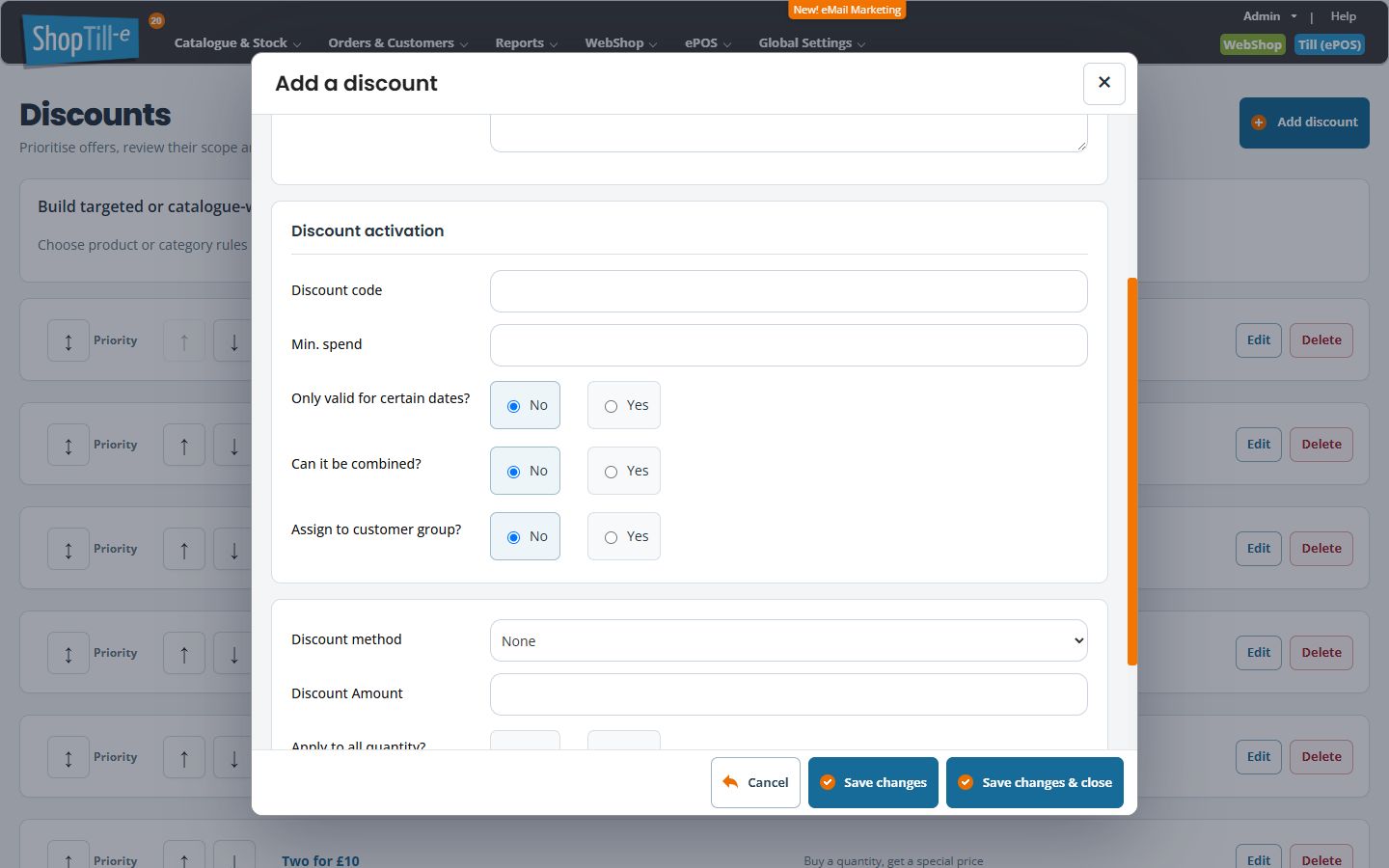Click the Add discount button
This screenshot has width=1389, height=868.
pos(1304,122)
